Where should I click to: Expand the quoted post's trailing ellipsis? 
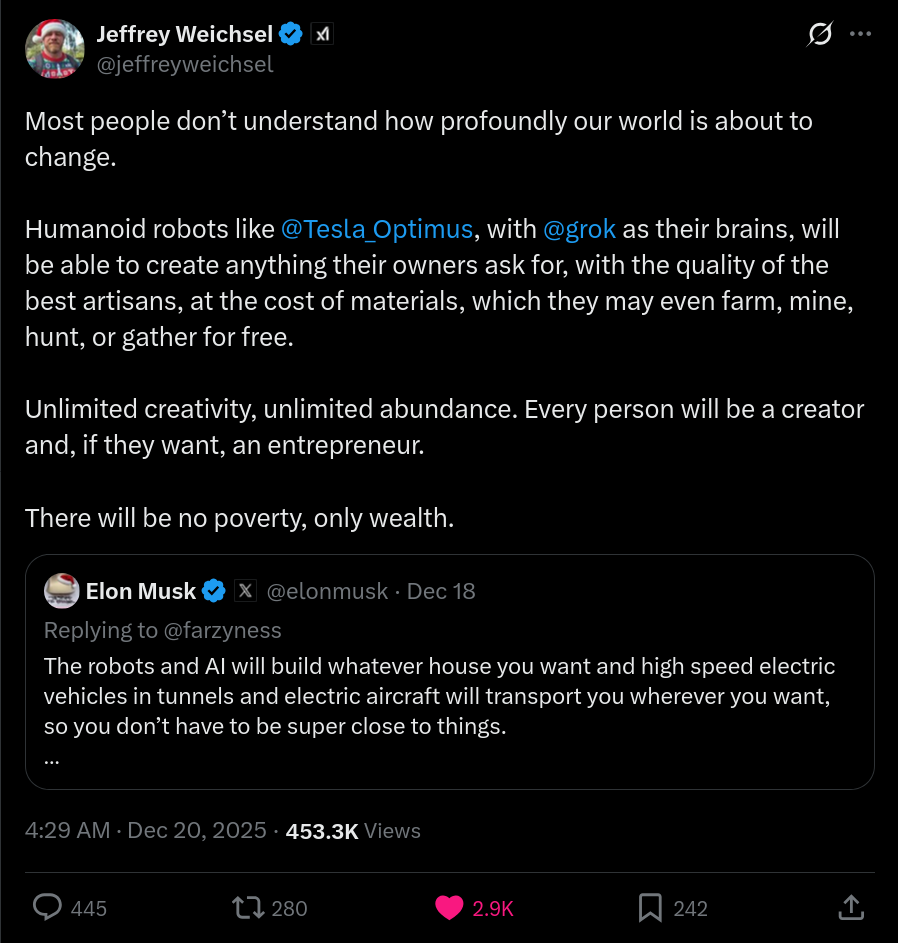click(x=52, y=756)
